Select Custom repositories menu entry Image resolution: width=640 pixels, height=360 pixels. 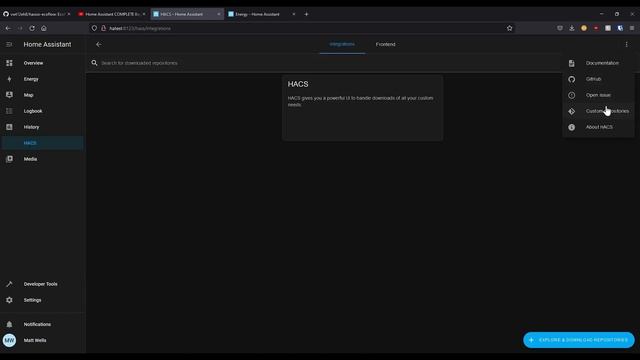tap(599, 111)
